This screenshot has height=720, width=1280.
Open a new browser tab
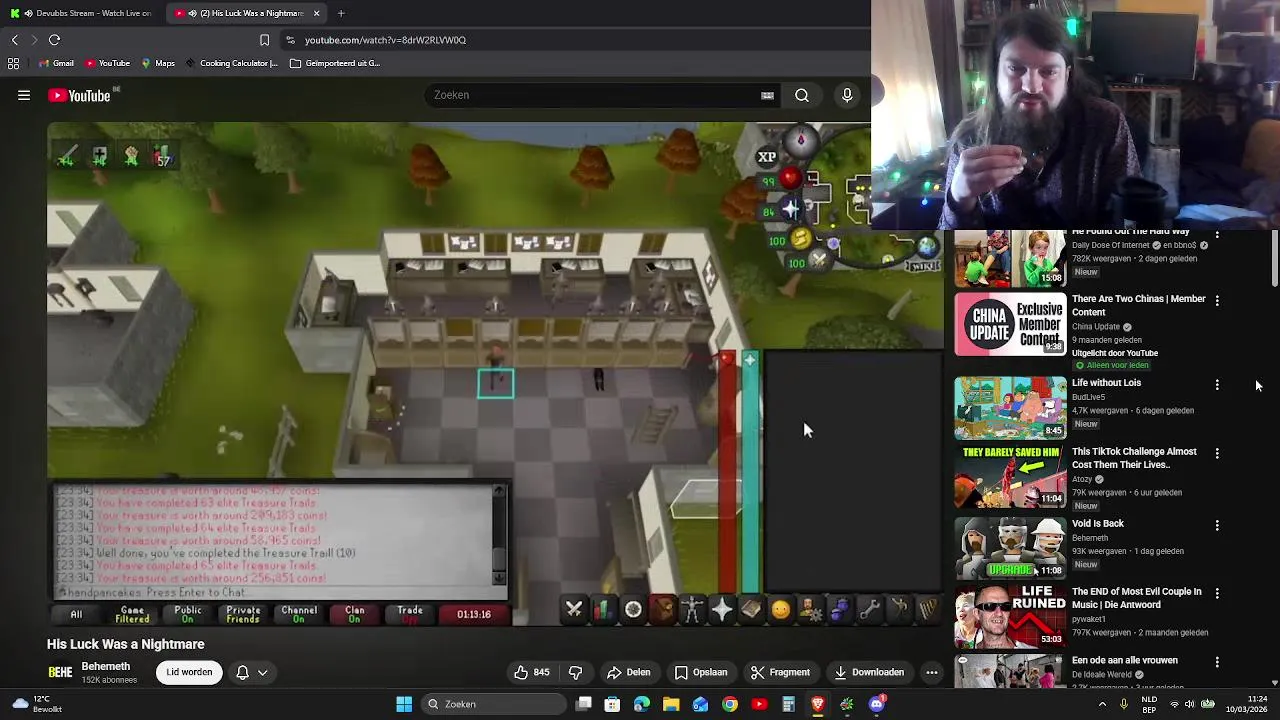tap(341, 13)
